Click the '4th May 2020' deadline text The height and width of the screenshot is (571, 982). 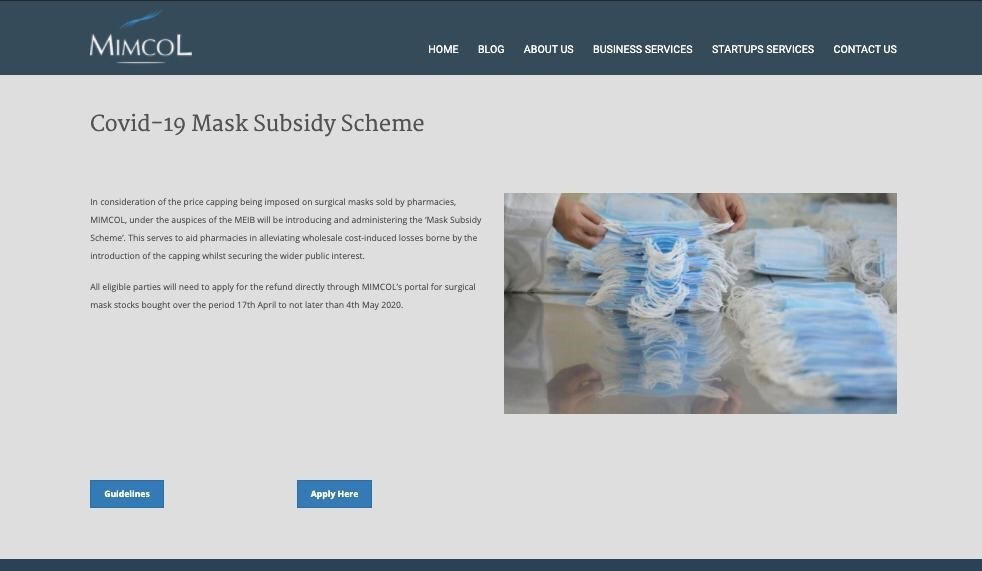[374, 305]
